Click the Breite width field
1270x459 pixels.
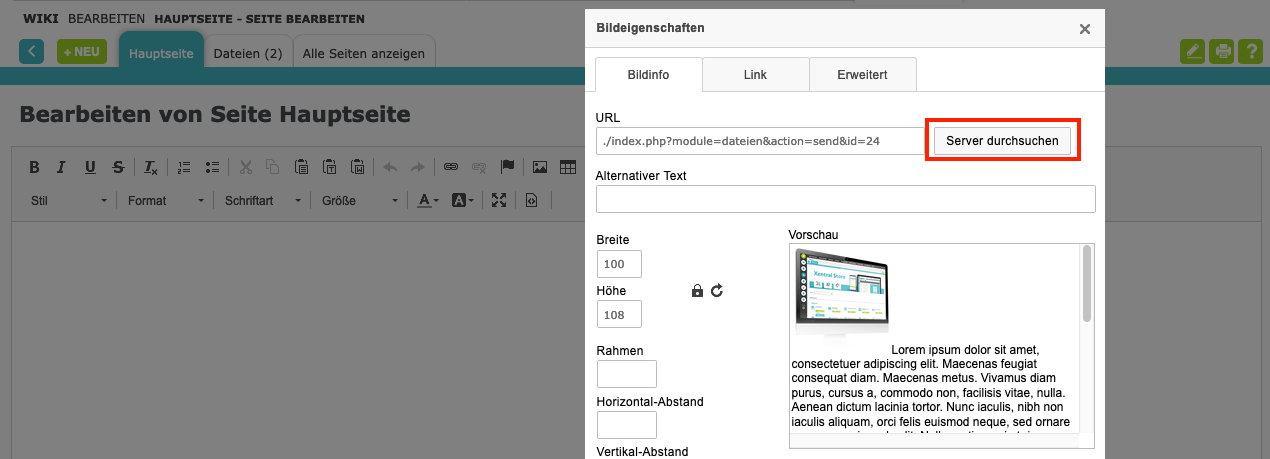click(619, 264)
